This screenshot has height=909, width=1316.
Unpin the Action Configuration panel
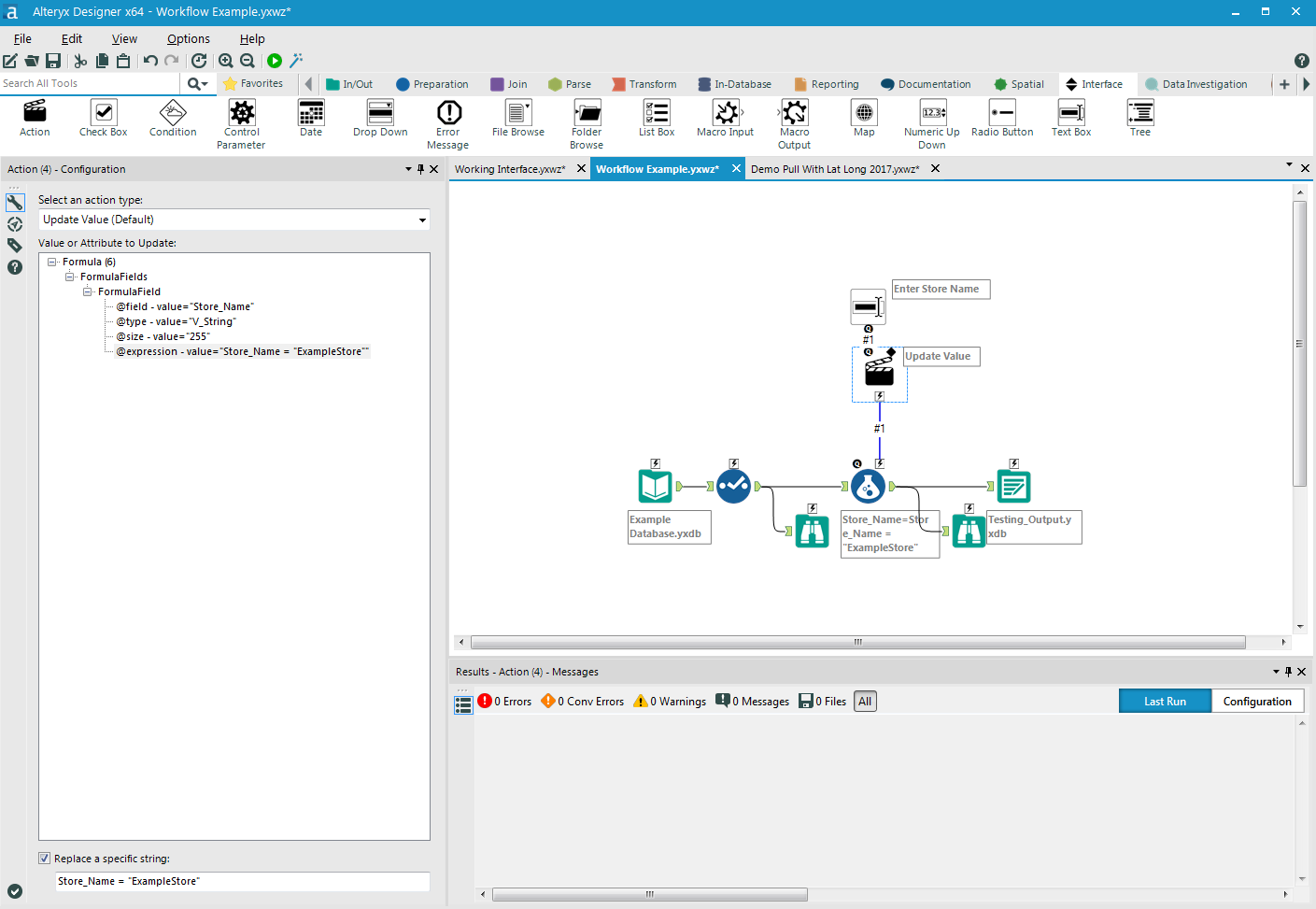pos(418,169)
